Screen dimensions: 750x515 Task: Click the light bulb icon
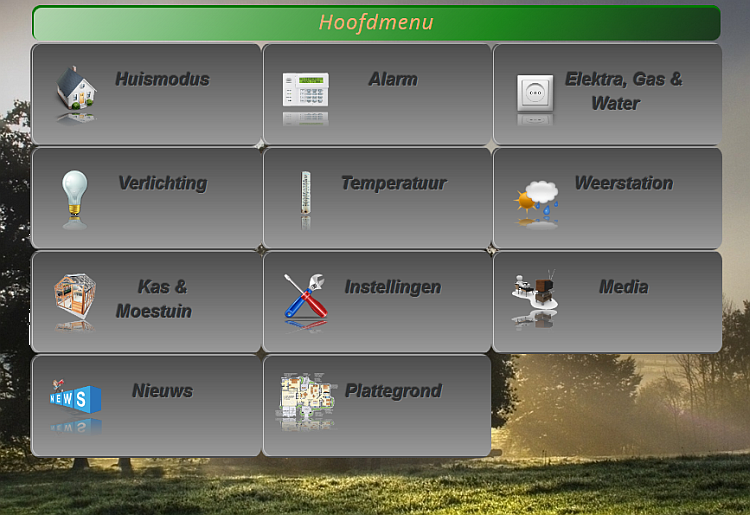coord(75,192)
